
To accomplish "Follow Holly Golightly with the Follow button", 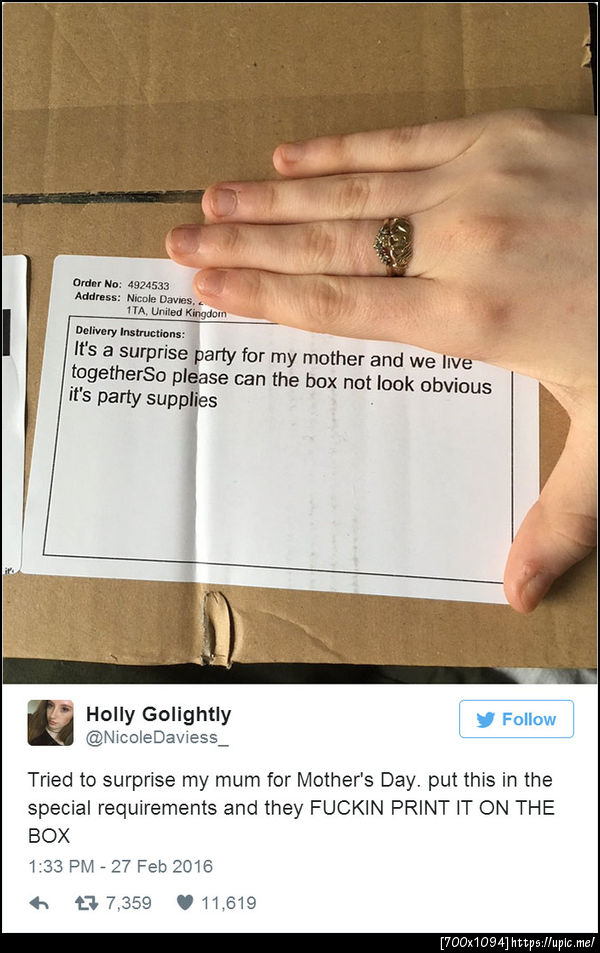I will point(516,719).
